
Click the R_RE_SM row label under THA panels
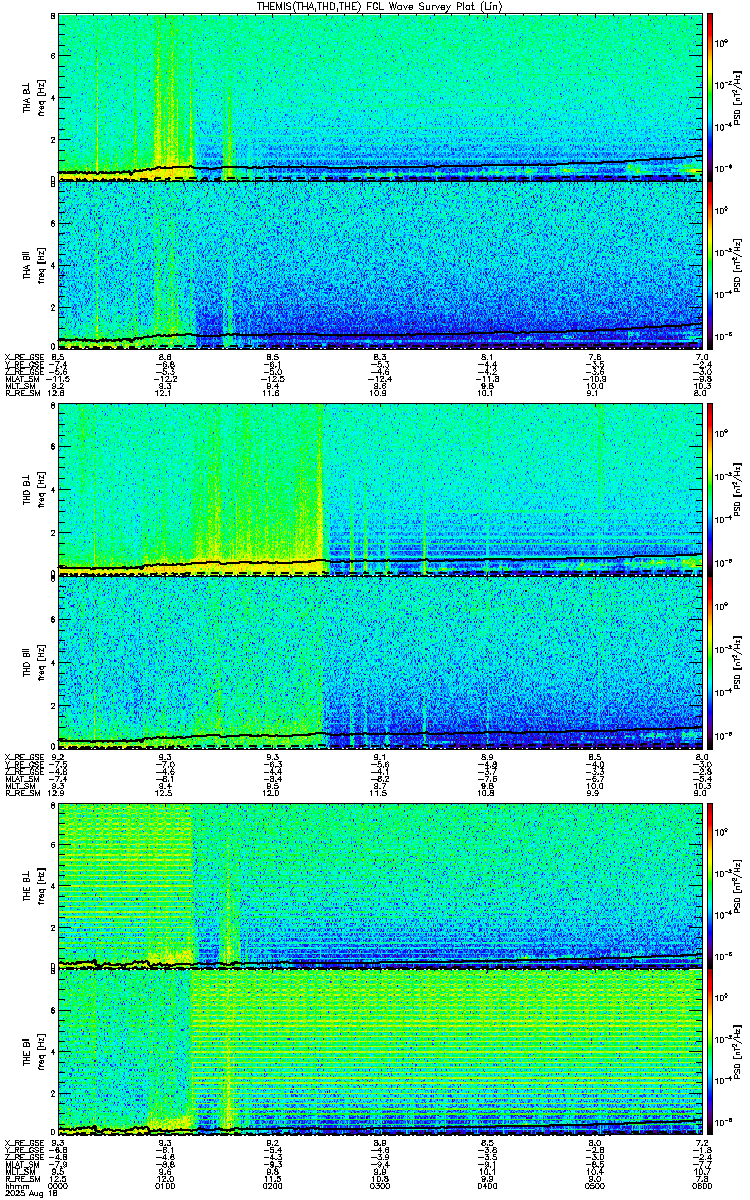point(23,393)
